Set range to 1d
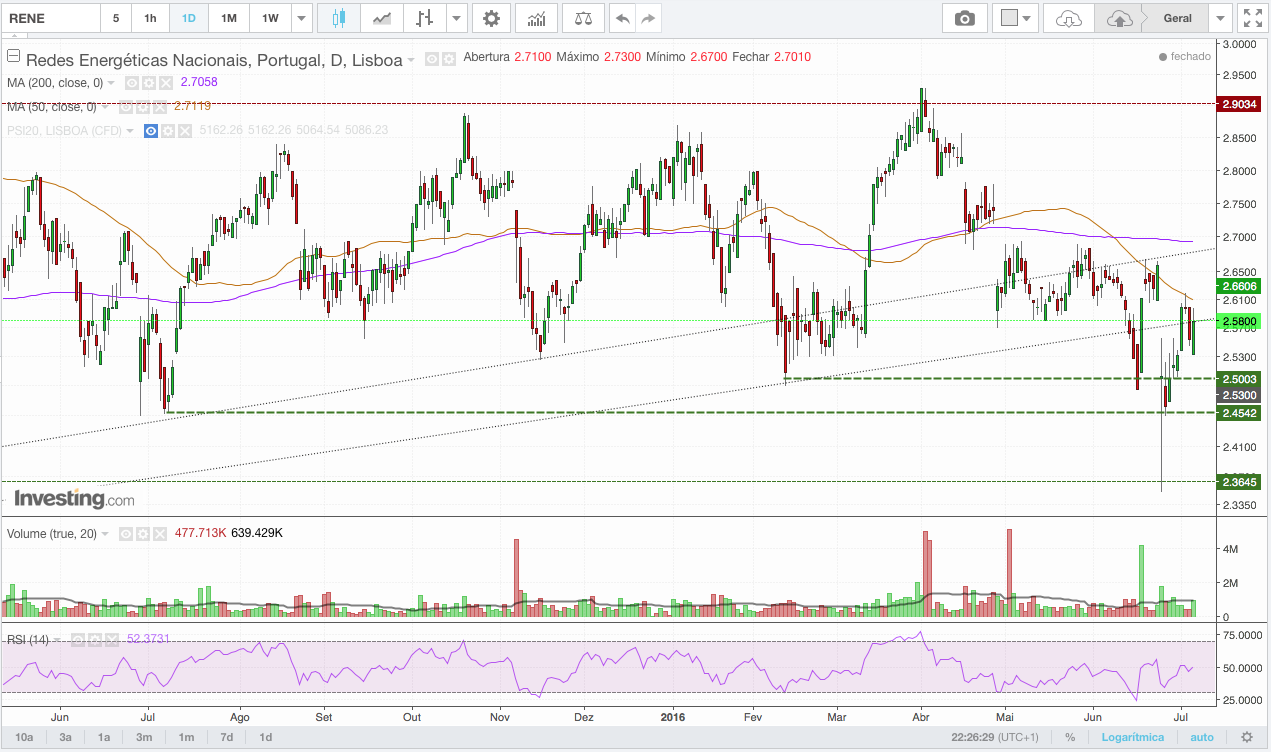Screen dimensions: 1271x752 pyautogui.click(x=266, y=737)
